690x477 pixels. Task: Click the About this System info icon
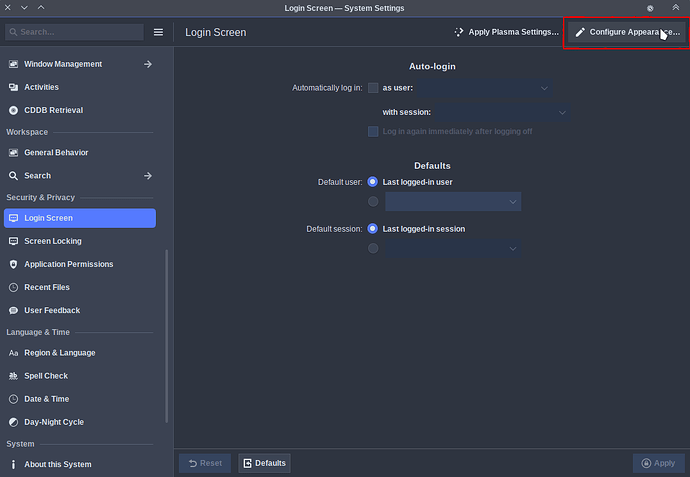pos(14,464)
